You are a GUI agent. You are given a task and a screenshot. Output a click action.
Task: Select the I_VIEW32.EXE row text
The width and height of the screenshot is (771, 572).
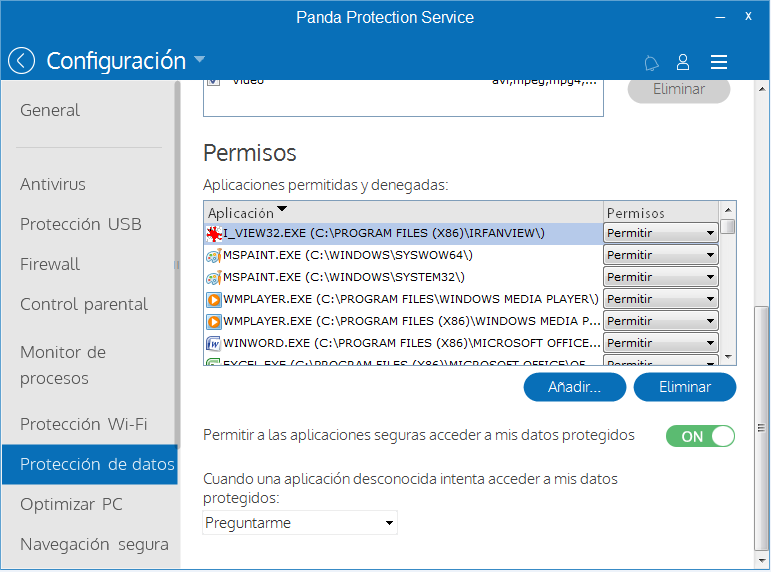pos(384,233)
